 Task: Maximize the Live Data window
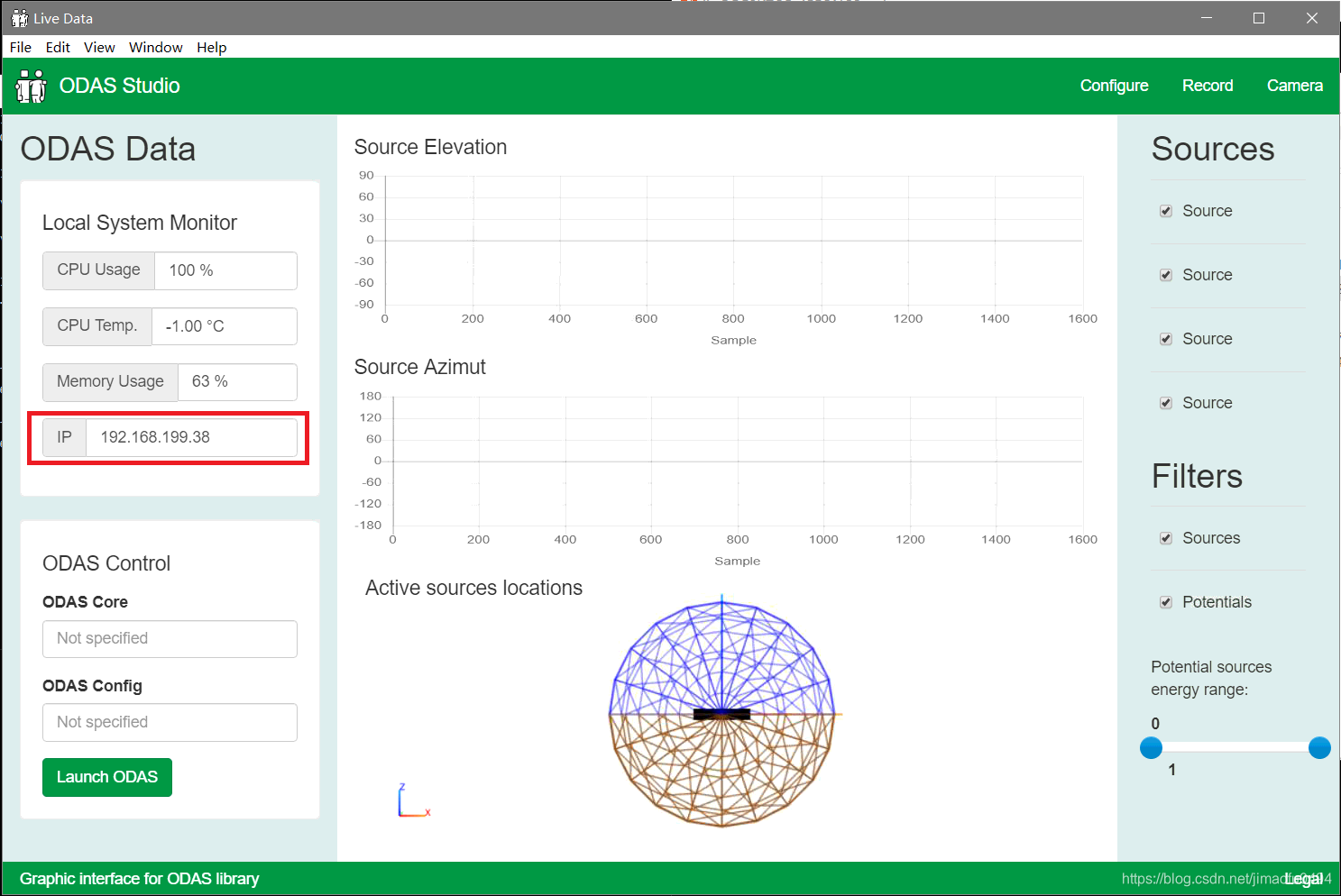1259,18
